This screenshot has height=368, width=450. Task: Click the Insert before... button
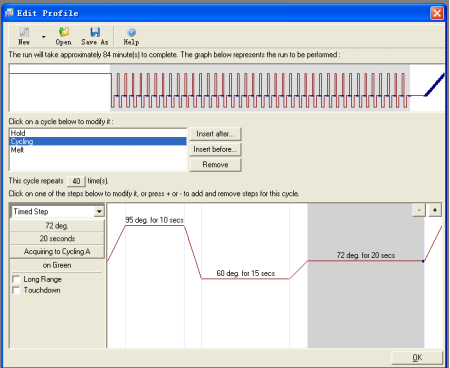[x=215, y=149]
